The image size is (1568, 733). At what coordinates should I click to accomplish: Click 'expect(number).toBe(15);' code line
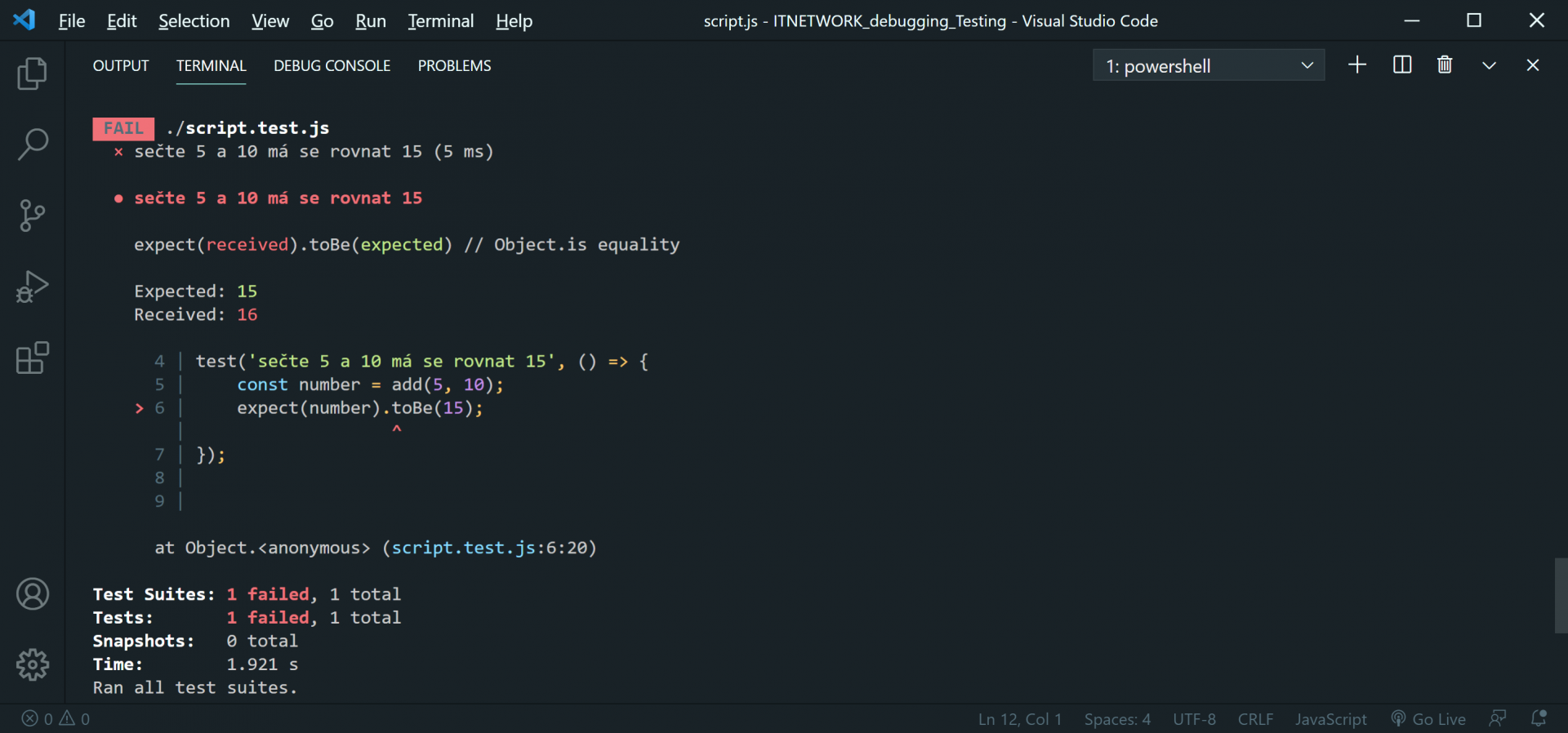[360, 408]
